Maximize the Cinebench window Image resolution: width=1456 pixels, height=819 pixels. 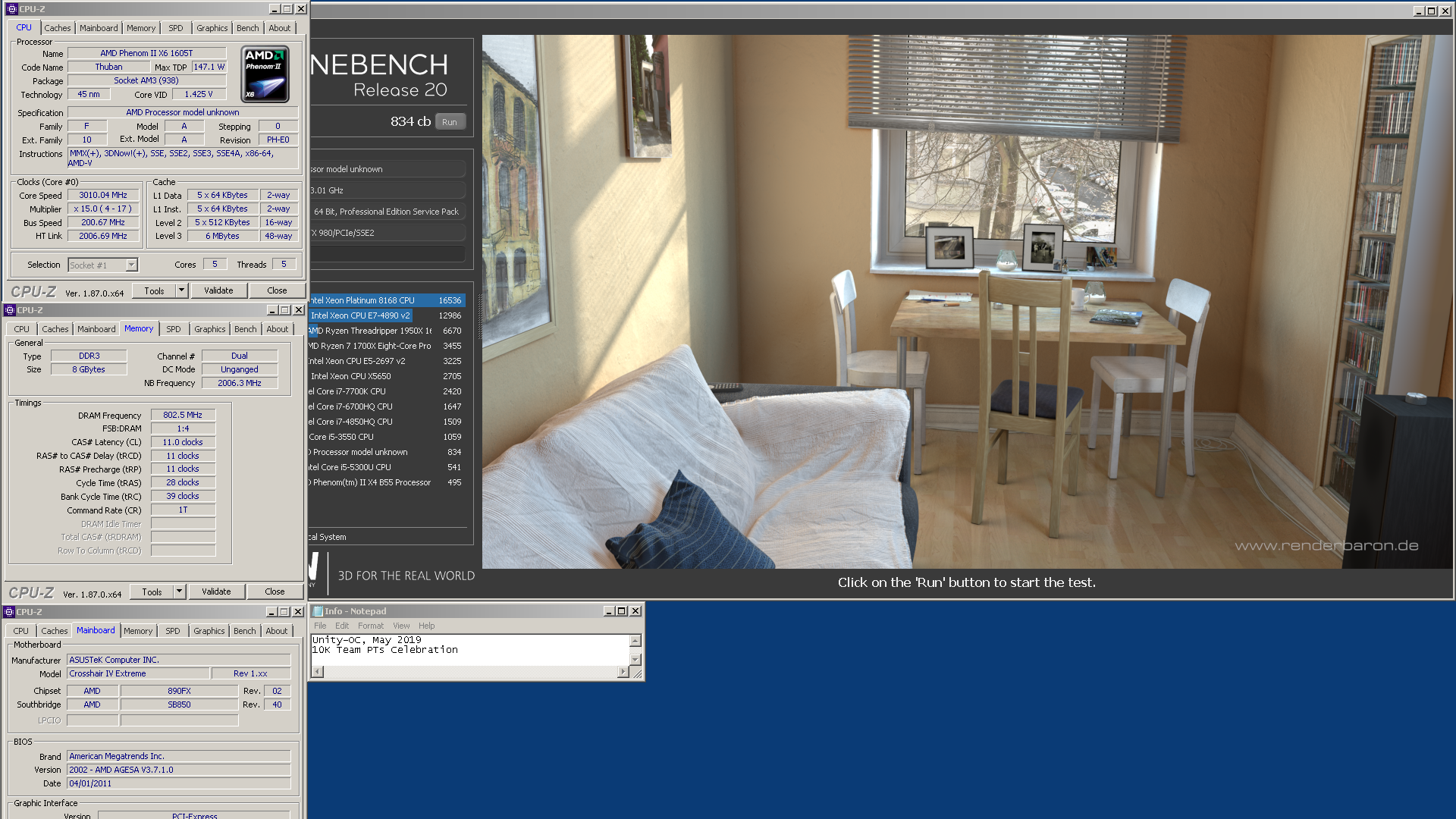(1431, 11)
